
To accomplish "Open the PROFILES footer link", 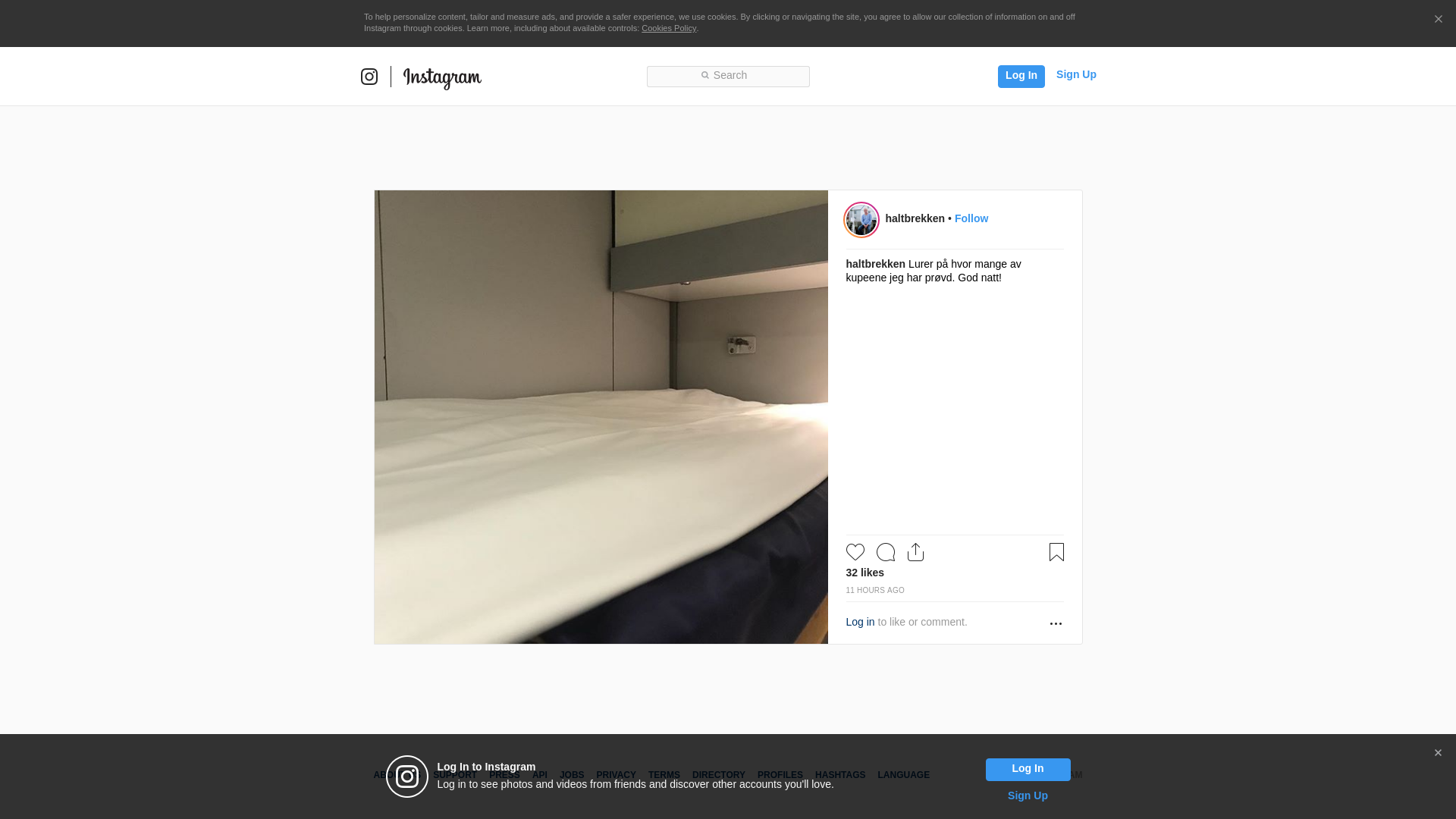I will tap(780, 775).
